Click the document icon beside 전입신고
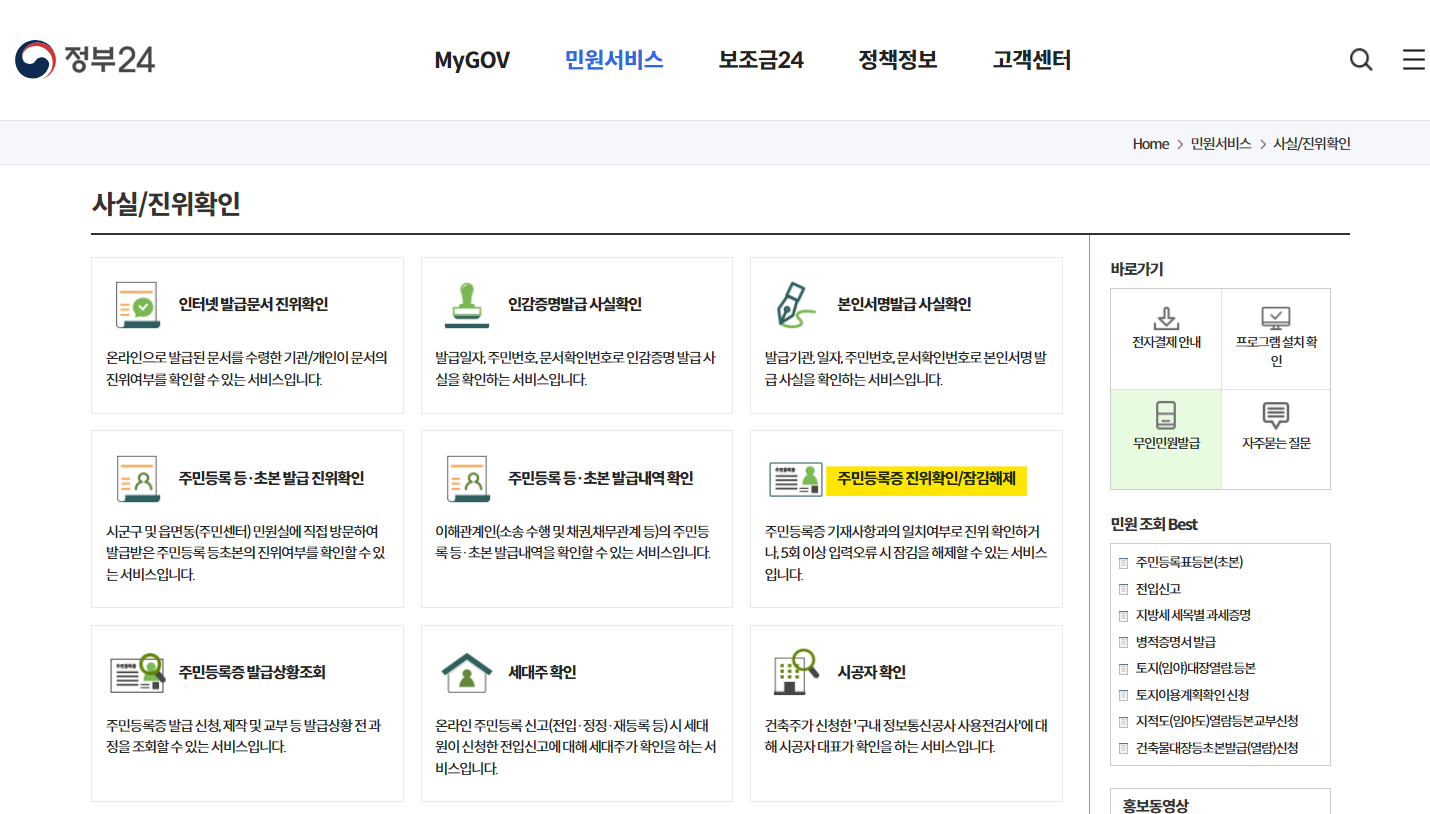1430x814 pixels. pyautogui.click(x=1124, y=589)
